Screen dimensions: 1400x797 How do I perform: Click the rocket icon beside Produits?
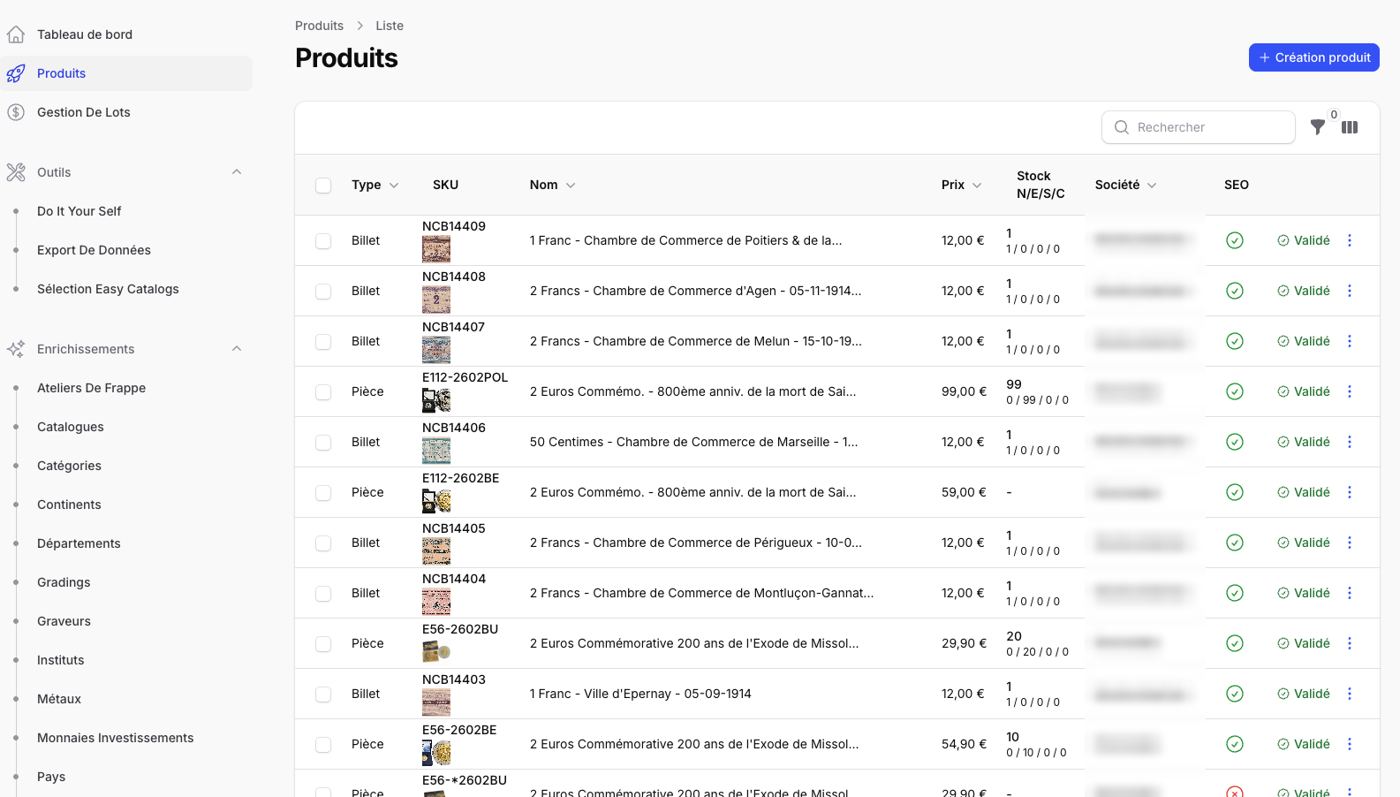16,73
